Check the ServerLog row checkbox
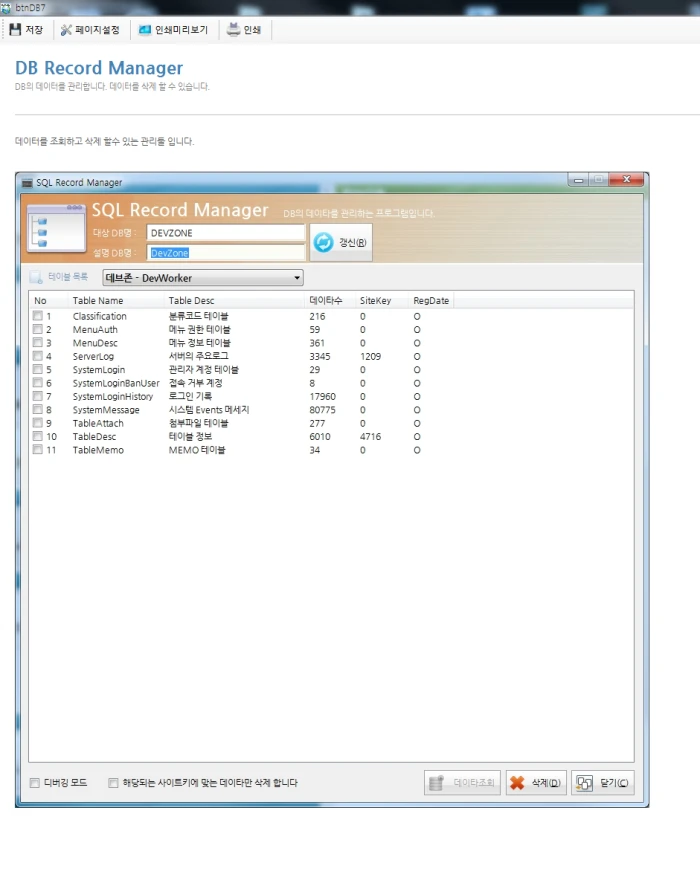 [37, 356]
